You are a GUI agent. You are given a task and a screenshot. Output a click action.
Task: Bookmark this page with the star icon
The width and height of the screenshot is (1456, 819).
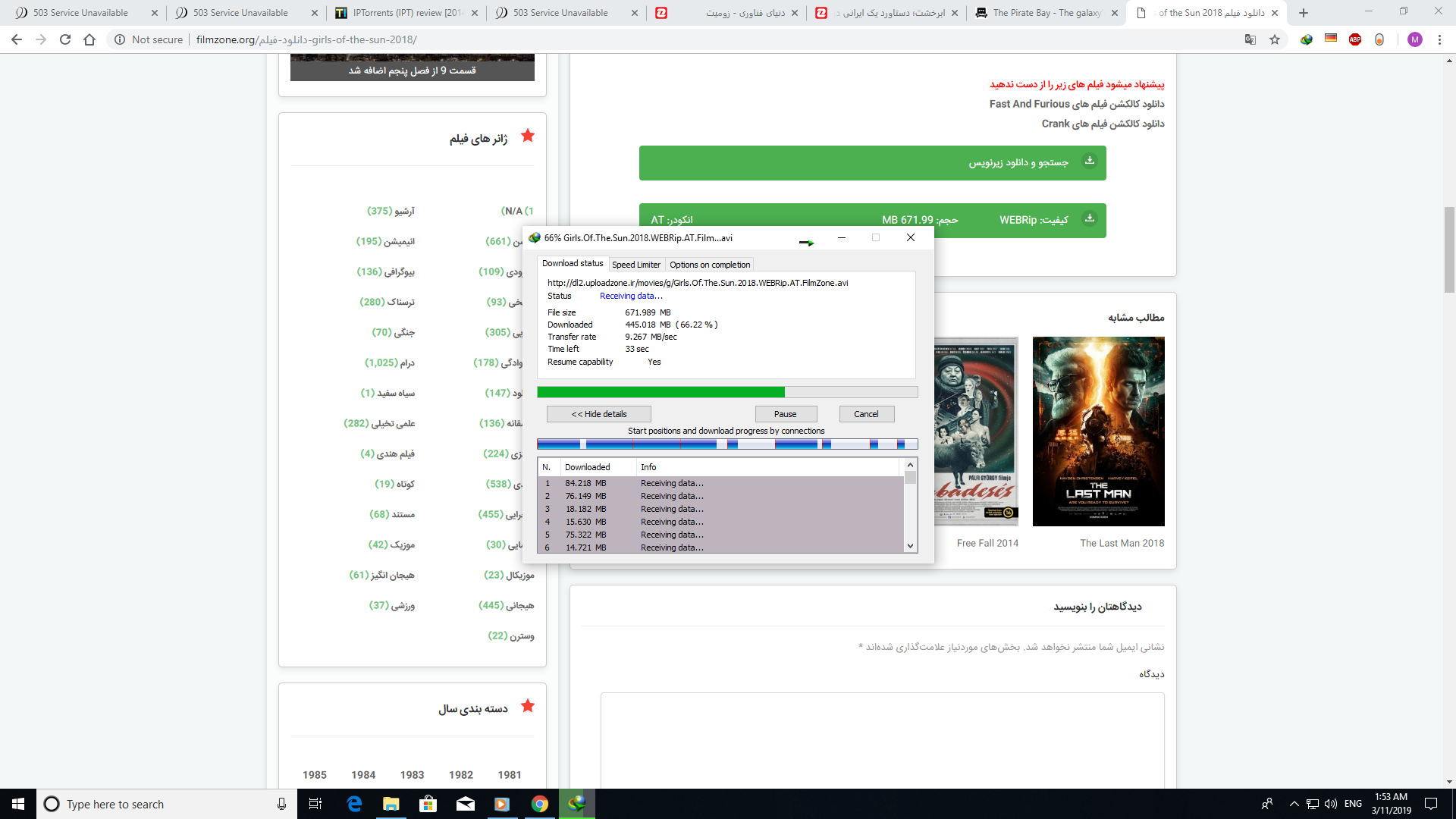pos(1275,39)
